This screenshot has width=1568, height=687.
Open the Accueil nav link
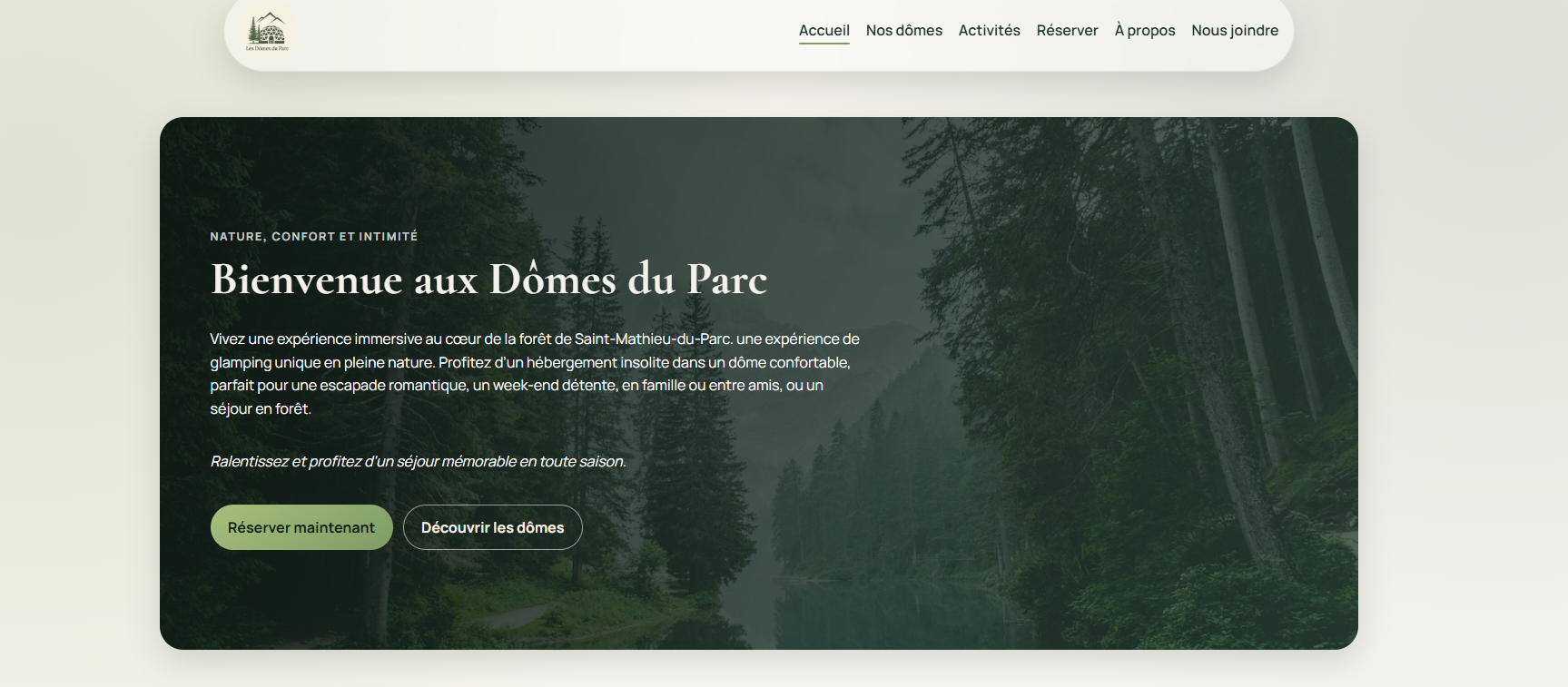pos(824,31)
